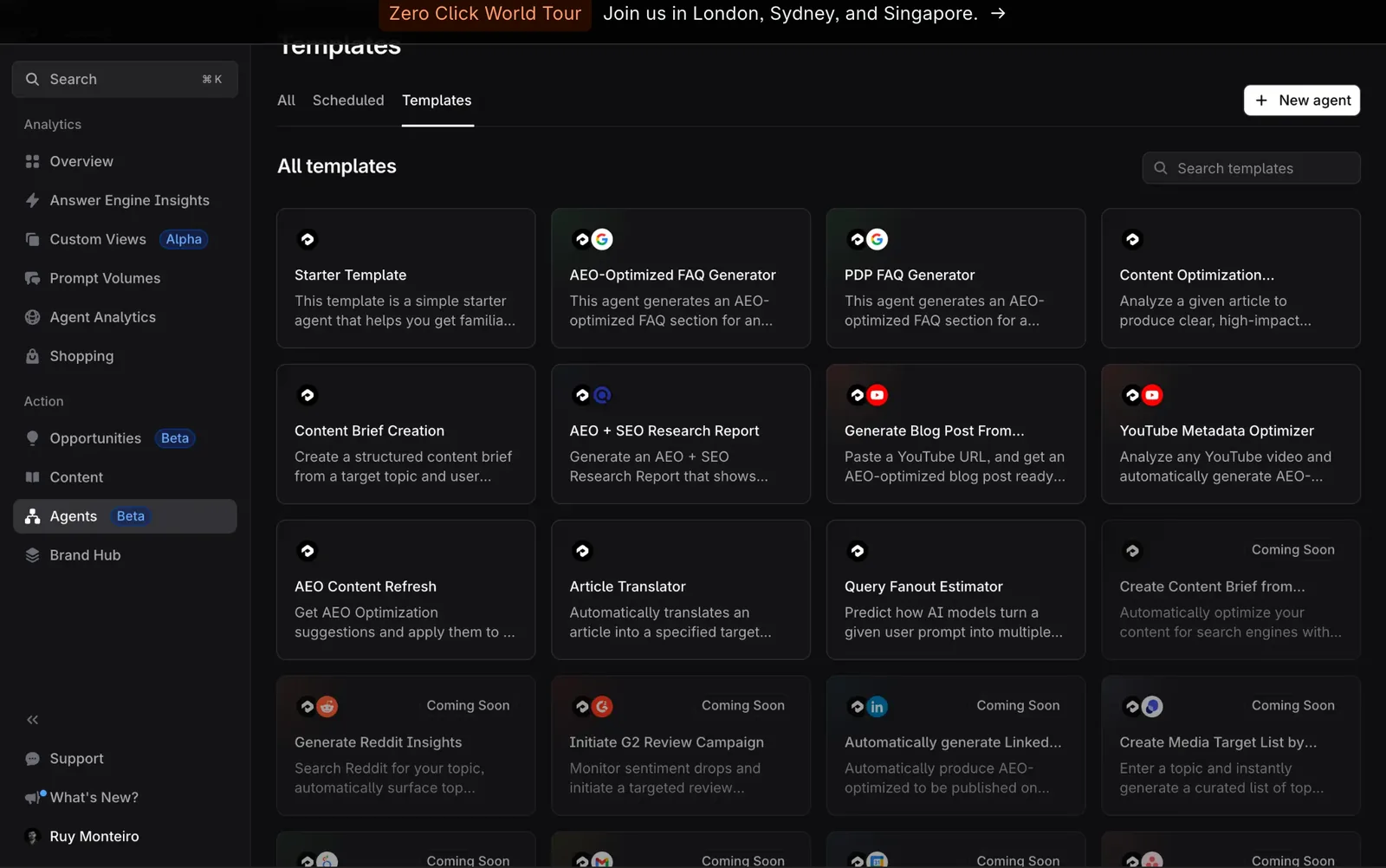1386x868 pixels.
Task: Click the LinkedIn icon on LinkedIn card
Action: tap(877, 707)
